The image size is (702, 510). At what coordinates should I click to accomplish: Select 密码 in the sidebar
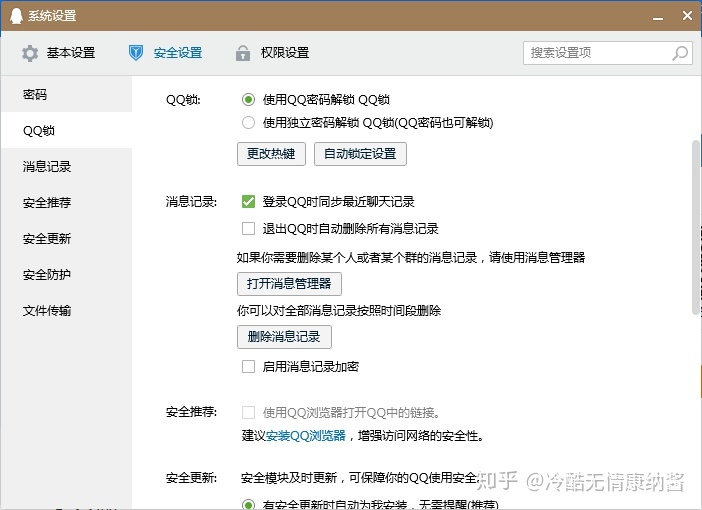[66, 94]
